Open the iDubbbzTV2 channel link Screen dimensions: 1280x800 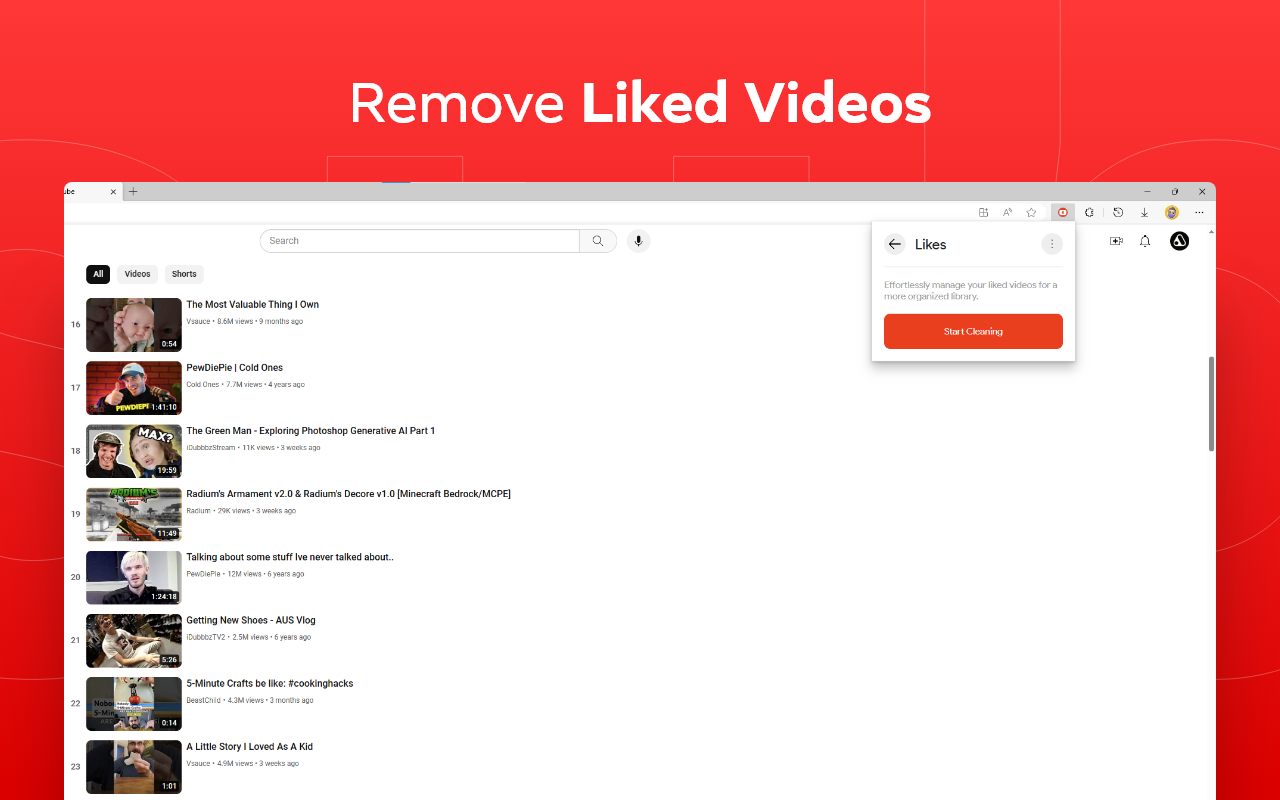206,637
